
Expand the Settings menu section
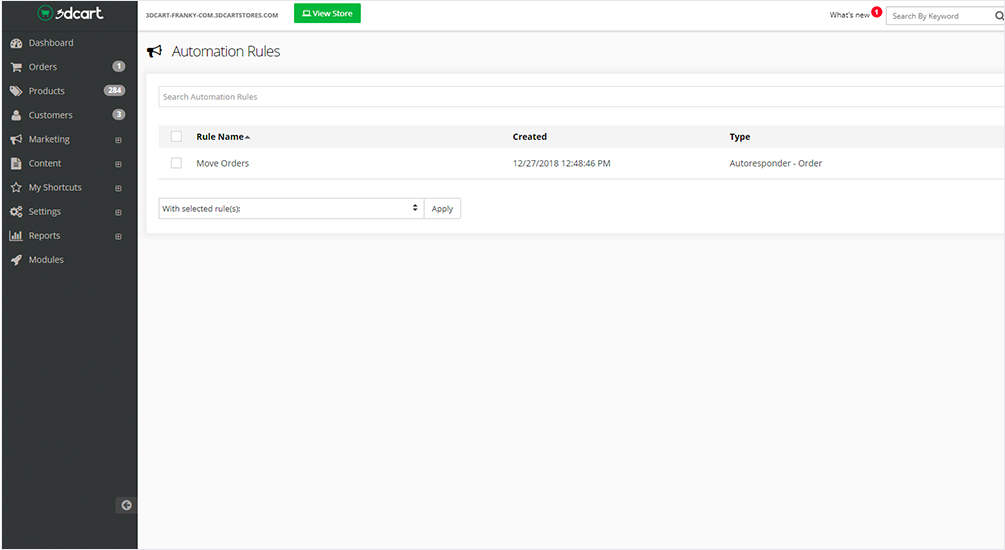[118, 212]
